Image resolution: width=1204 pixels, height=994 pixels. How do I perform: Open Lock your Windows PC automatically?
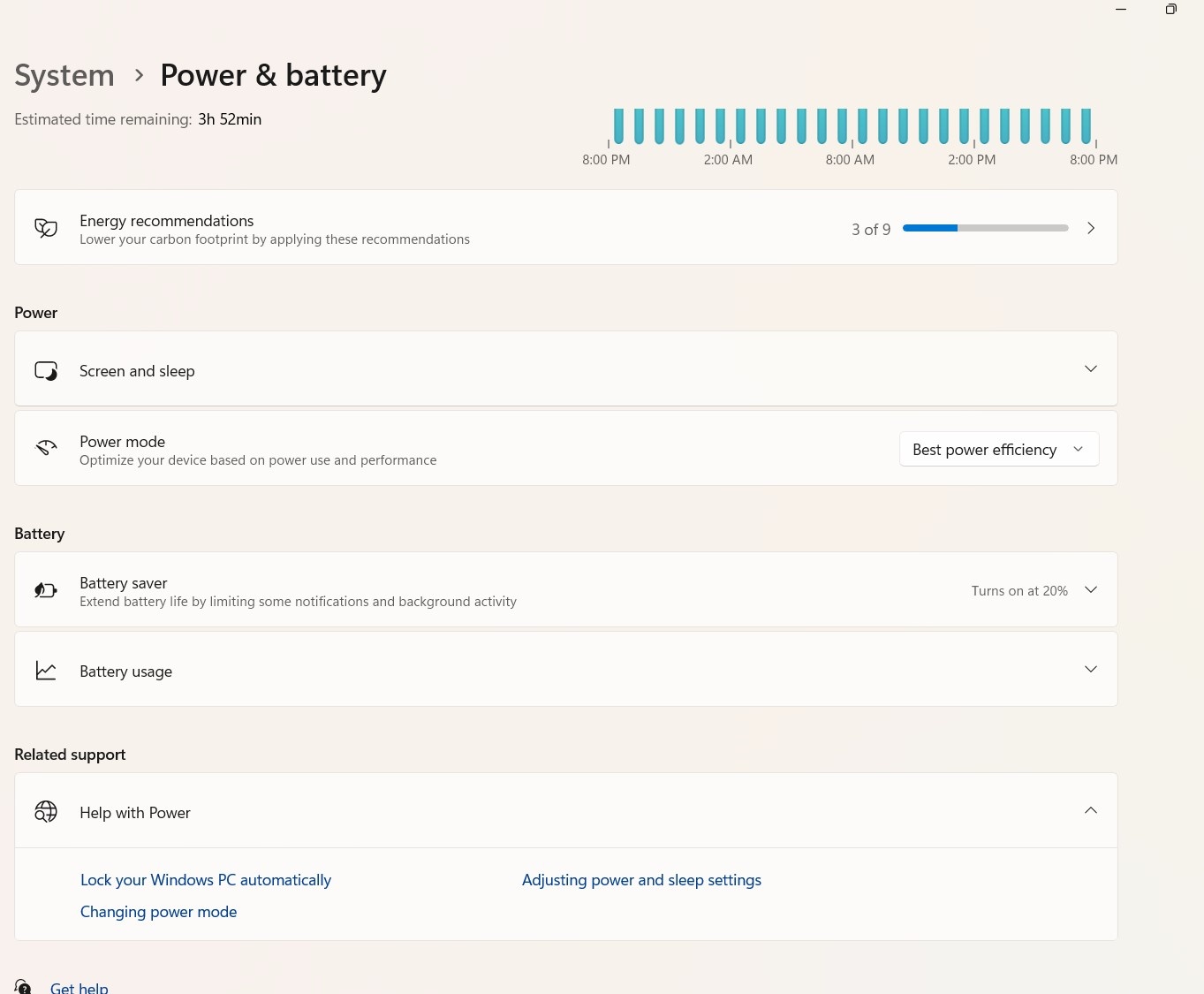tap(205, 879)
